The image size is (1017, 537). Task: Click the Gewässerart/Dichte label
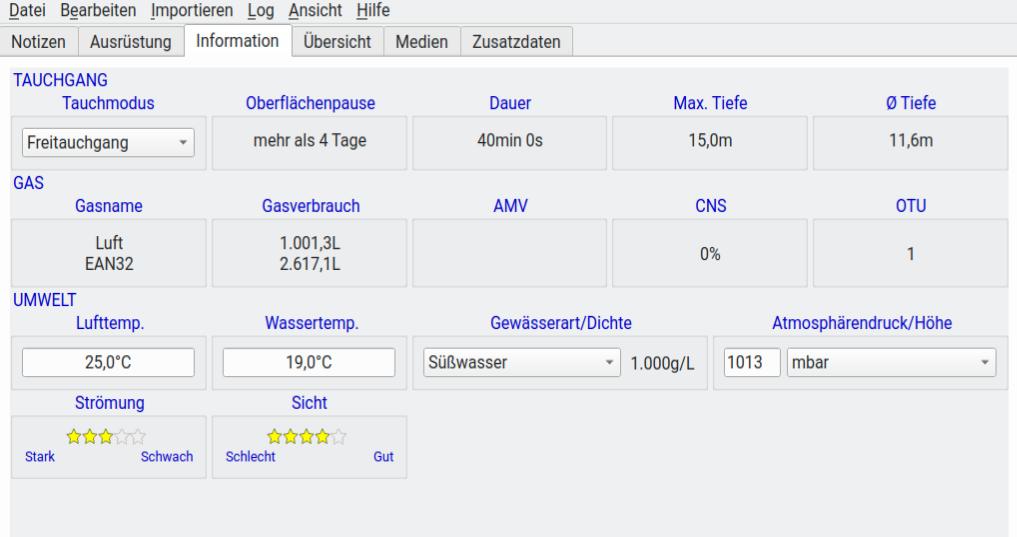tap(561, 323)
